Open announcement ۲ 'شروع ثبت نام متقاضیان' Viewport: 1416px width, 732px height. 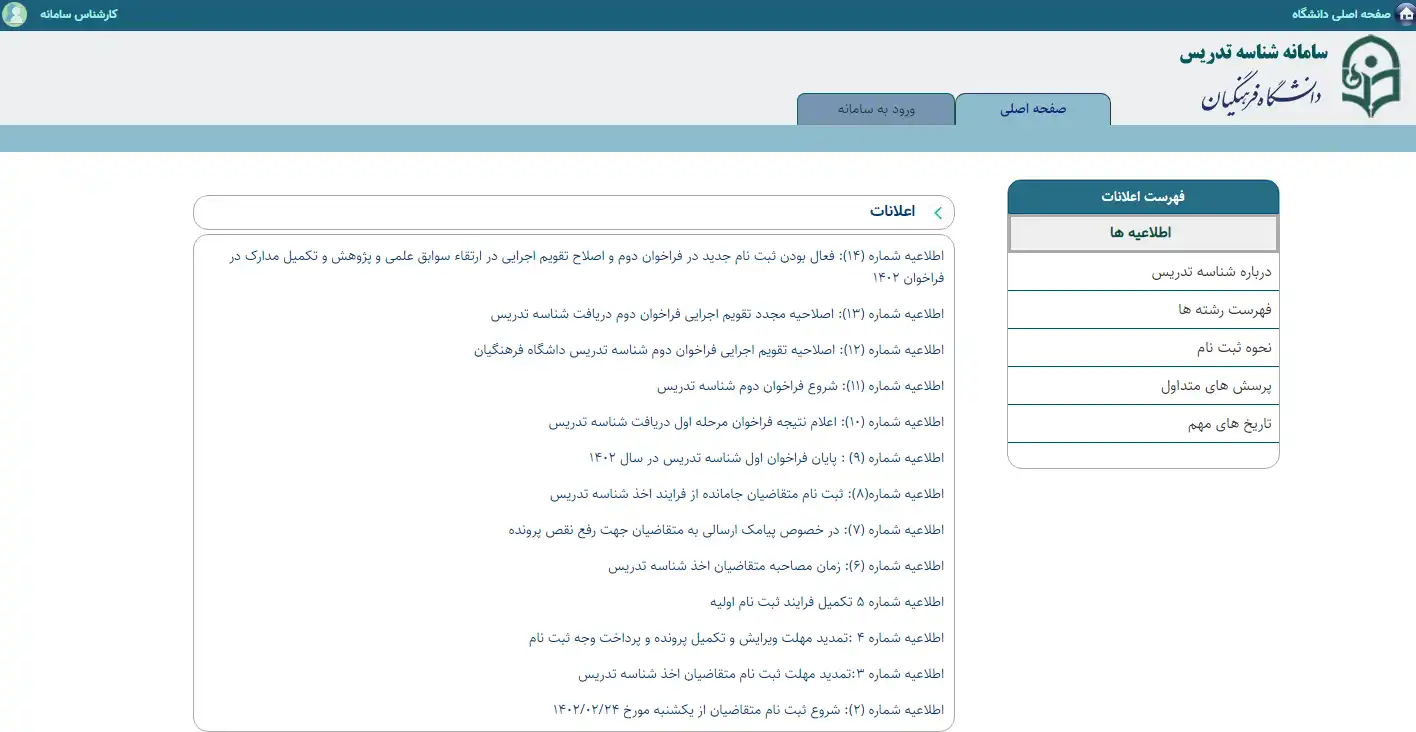pos(748,710)
